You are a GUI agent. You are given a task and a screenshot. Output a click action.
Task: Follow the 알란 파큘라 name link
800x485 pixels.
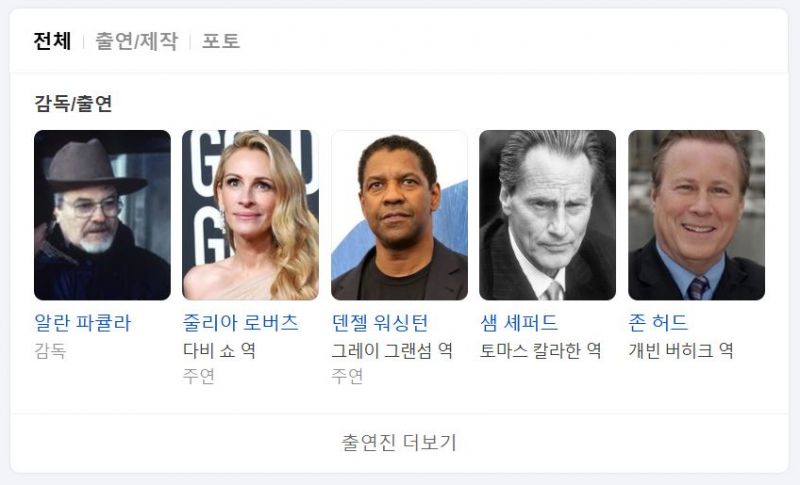tap(83, 323)
